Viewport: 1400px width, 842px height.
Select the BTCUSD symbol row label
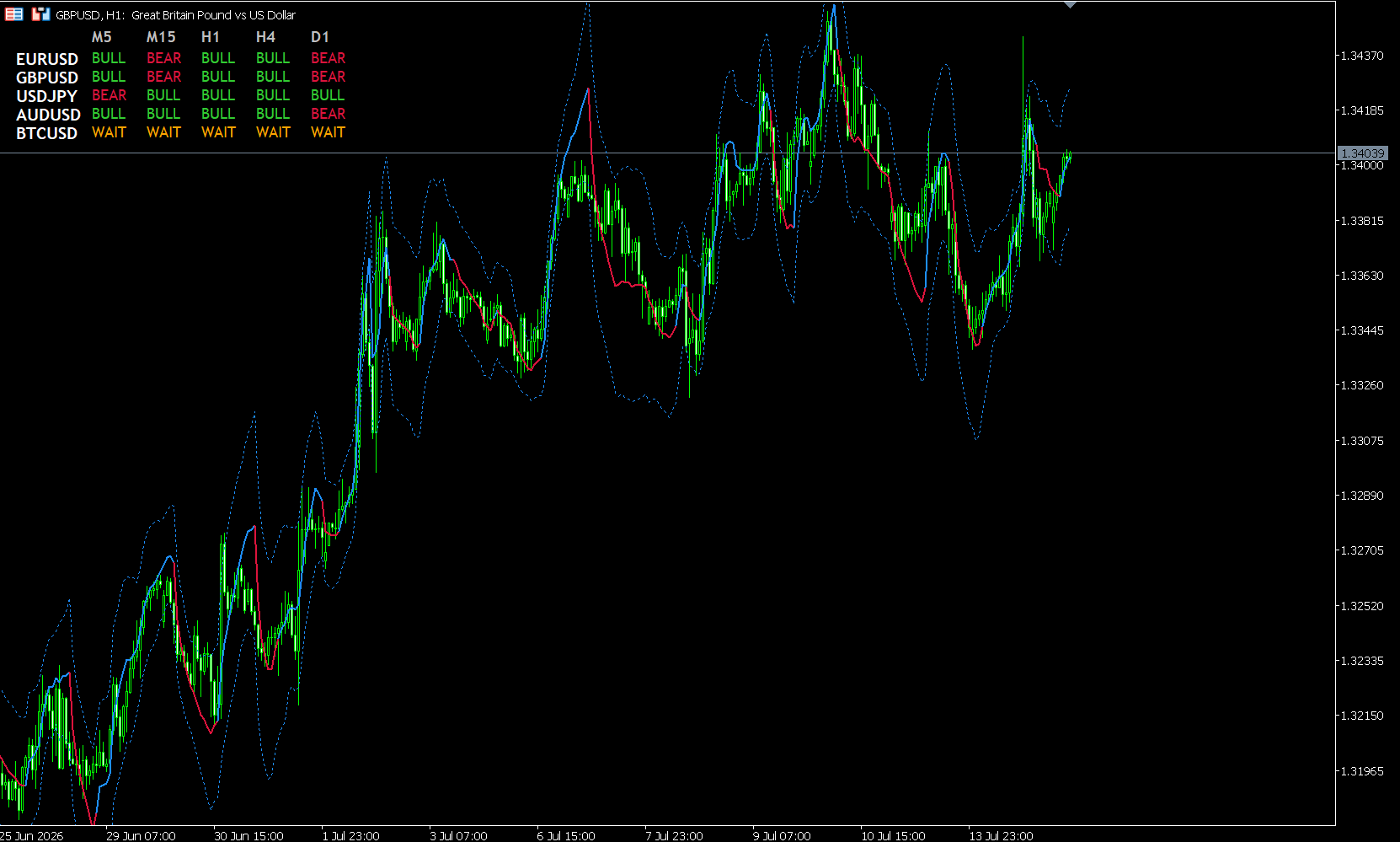click(x=47, y=133)
